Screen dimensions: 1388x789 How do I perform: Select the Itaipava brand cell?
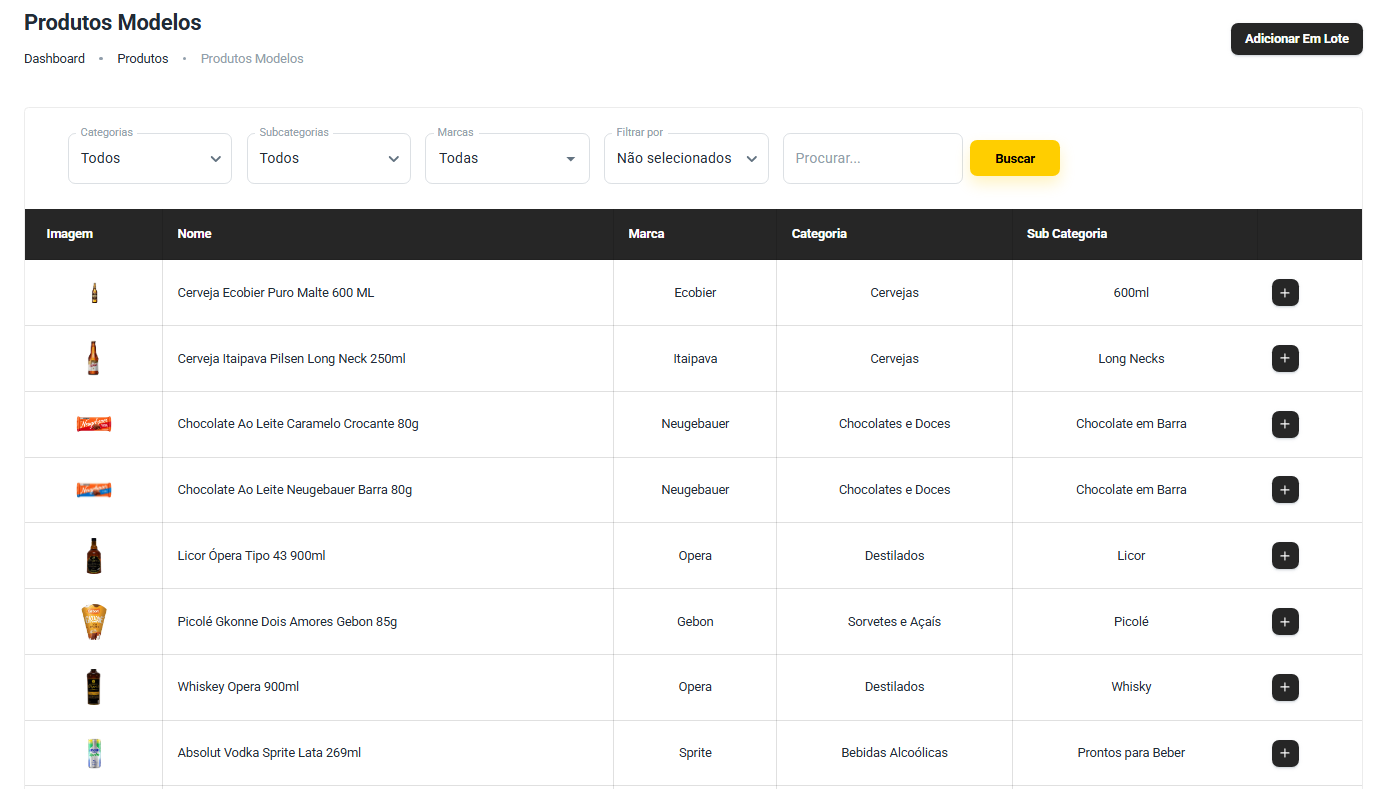click(x=695, y=359)
